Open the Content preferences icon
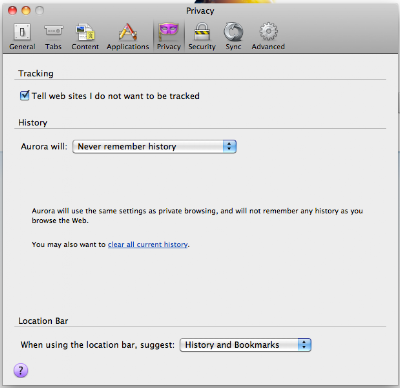400x388 pixels. pyautogui.click(x=85, y=32)
